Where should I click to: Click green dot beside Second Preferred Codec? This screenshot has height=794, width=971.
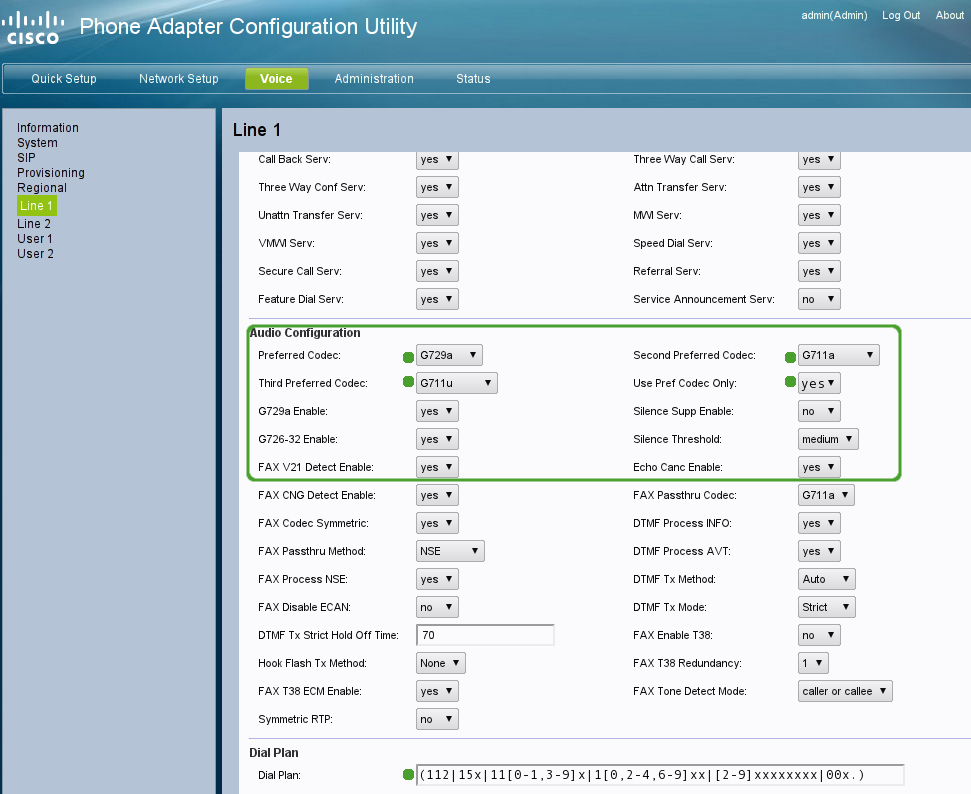pyautogui.click(x=790, y=356)
